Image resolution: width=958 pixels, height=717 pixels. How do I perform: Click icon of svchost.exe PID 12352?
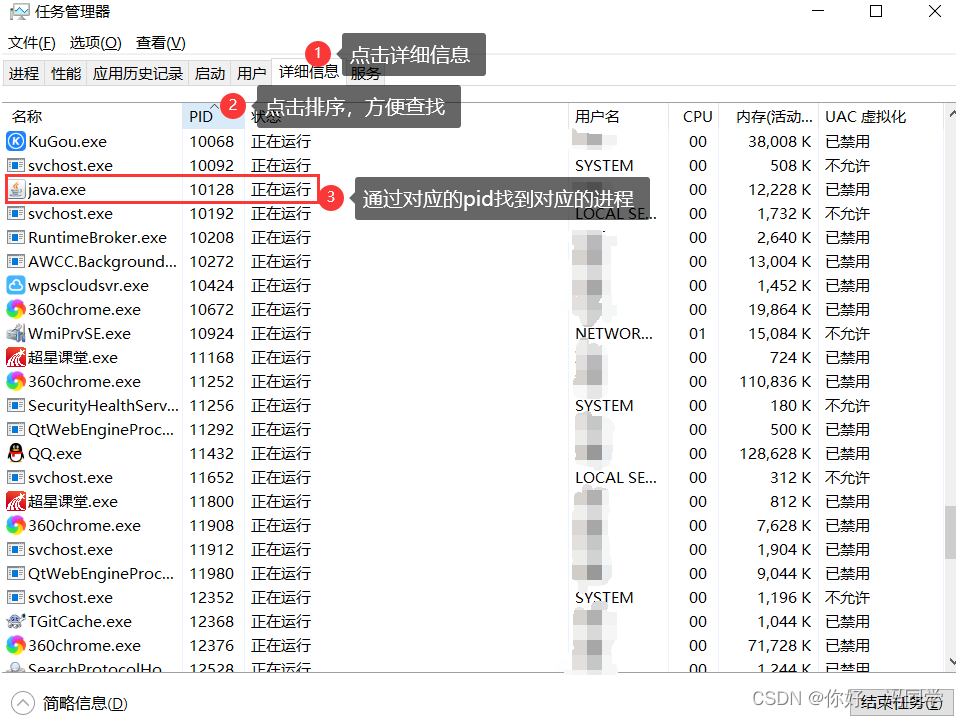click(x=15, y=598)
